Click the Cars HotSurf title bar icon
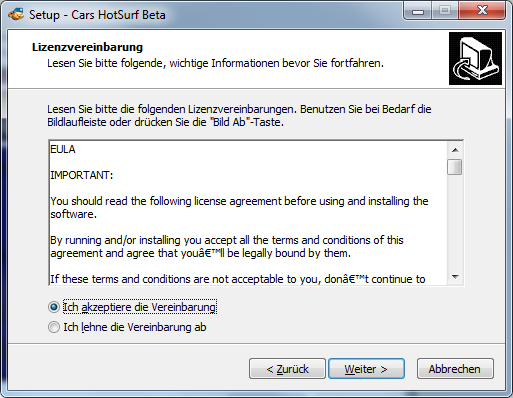This screenshot has height=398, width=513. tap(16, 15)
